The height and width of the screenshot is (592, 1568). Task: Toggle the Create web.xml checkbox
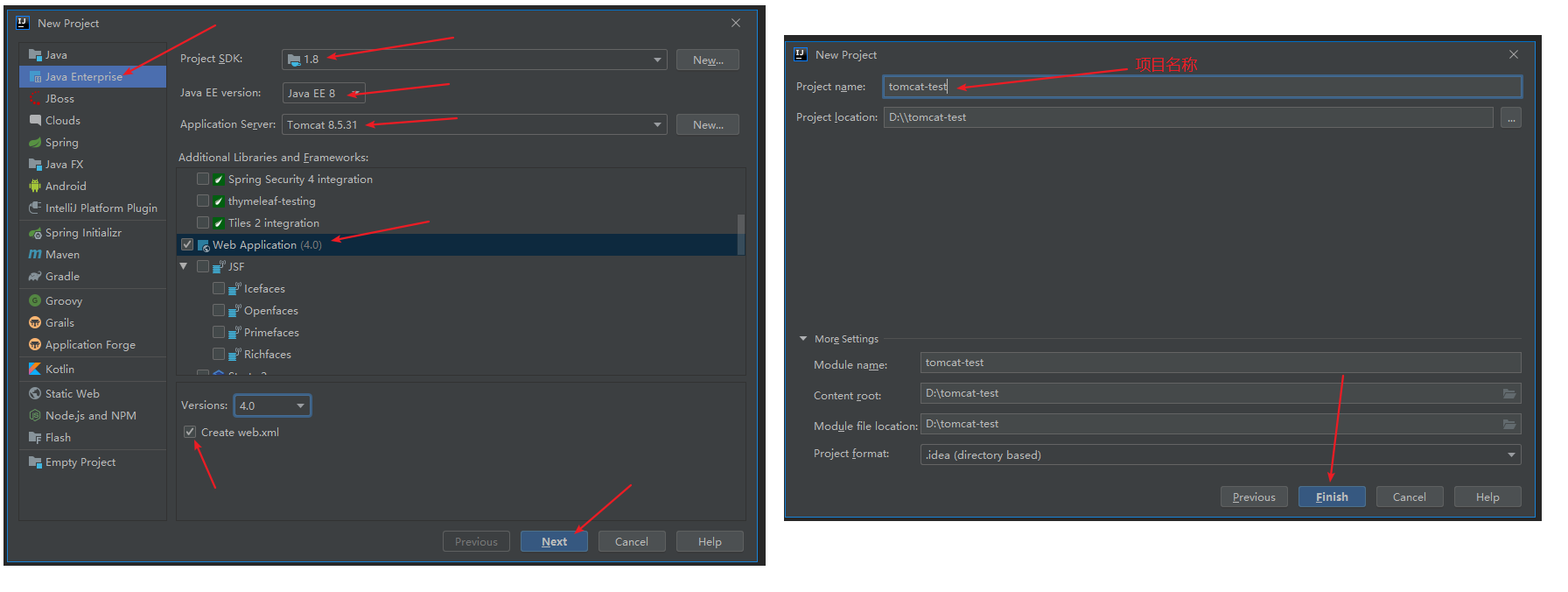tap(190, 432)
